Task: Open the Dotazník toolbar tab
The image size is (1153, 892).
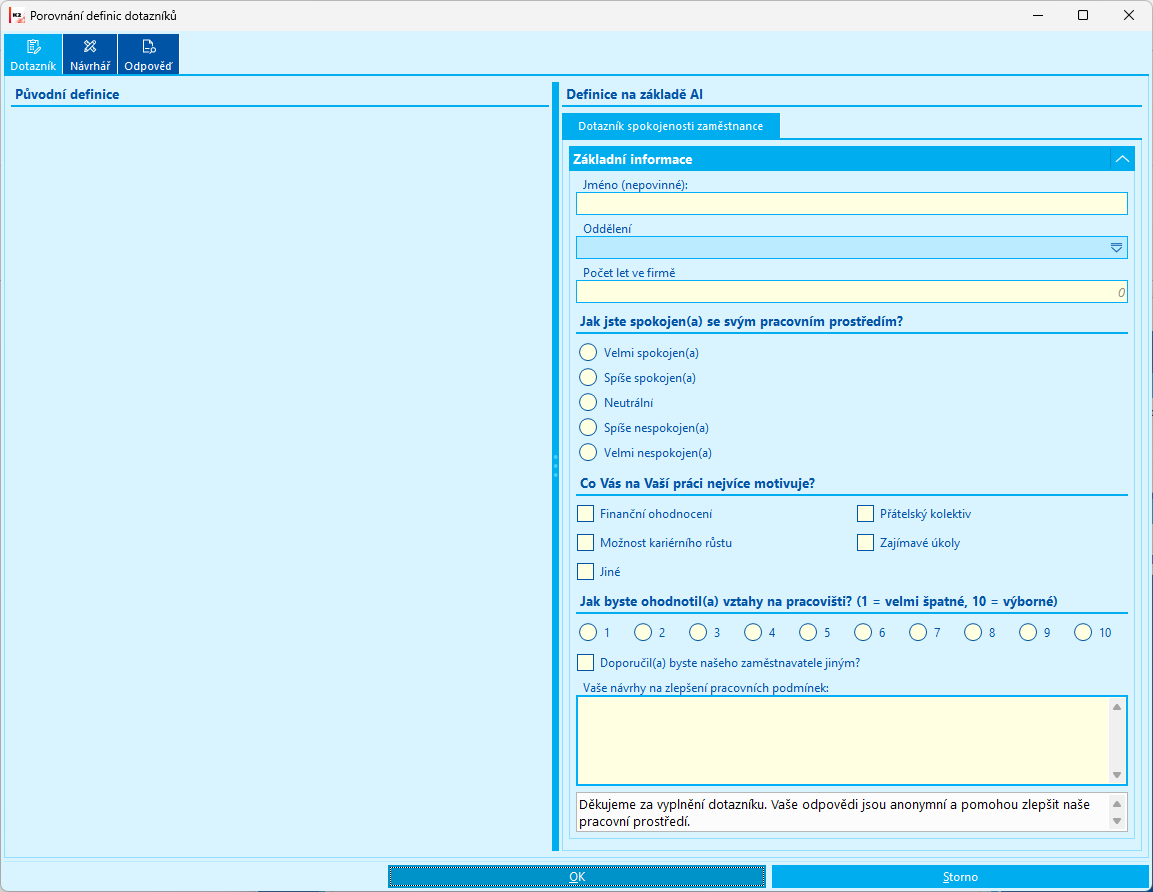Action: (x=33, y=54)
